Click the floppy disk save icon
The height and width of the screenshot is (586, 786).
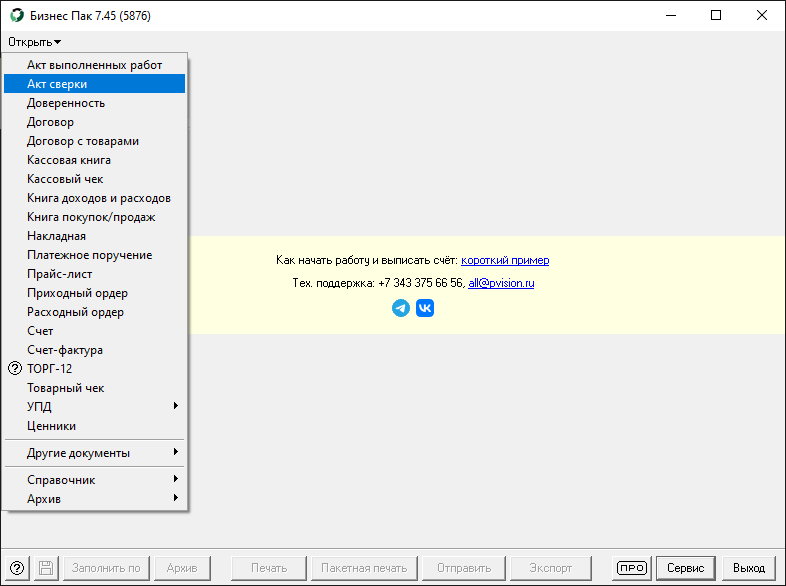coord(46,568)
